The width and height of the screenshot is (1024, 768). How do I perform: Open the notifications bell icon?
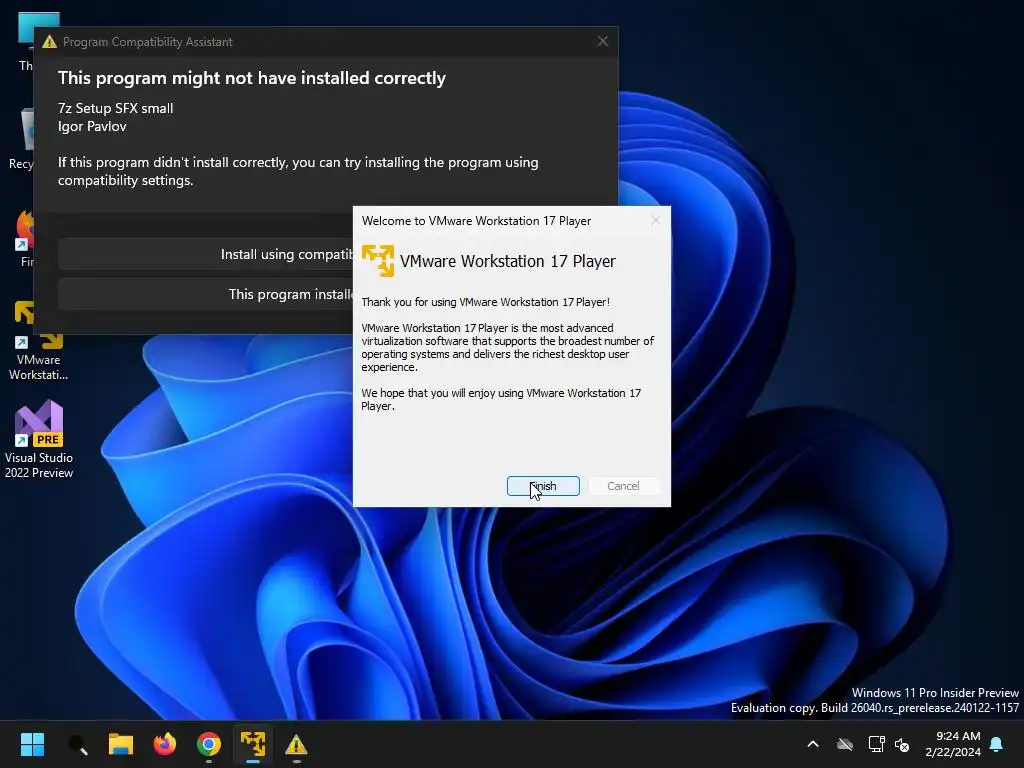click(x=997, y=744)
